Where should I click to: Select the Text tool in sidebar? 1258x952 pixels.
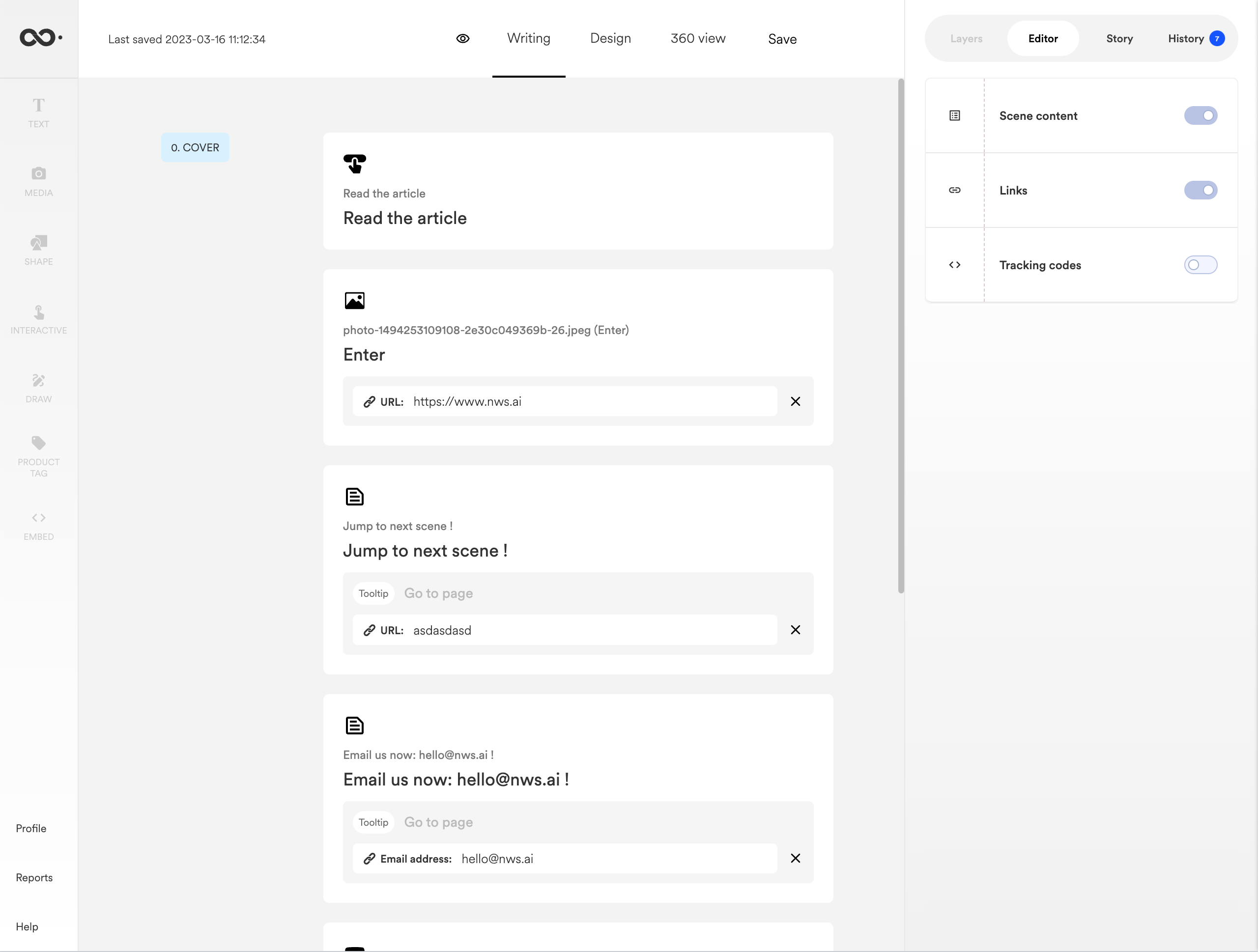pyautogui.click(x=39, y=112)
